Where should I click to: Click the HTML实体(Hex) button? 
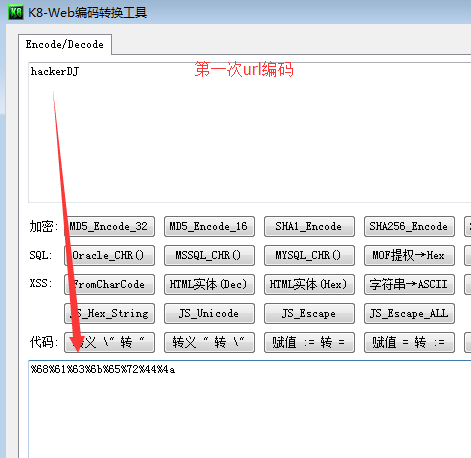[x=309, y=285]
